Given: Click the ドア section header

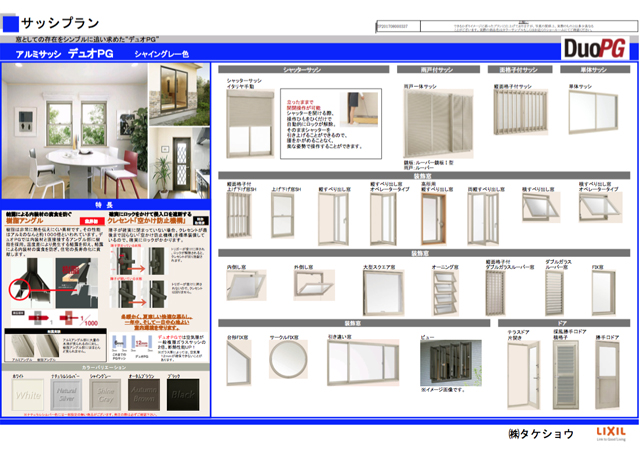Looking at the screenshot, I should pyautogui.click(x=564, y=323).
